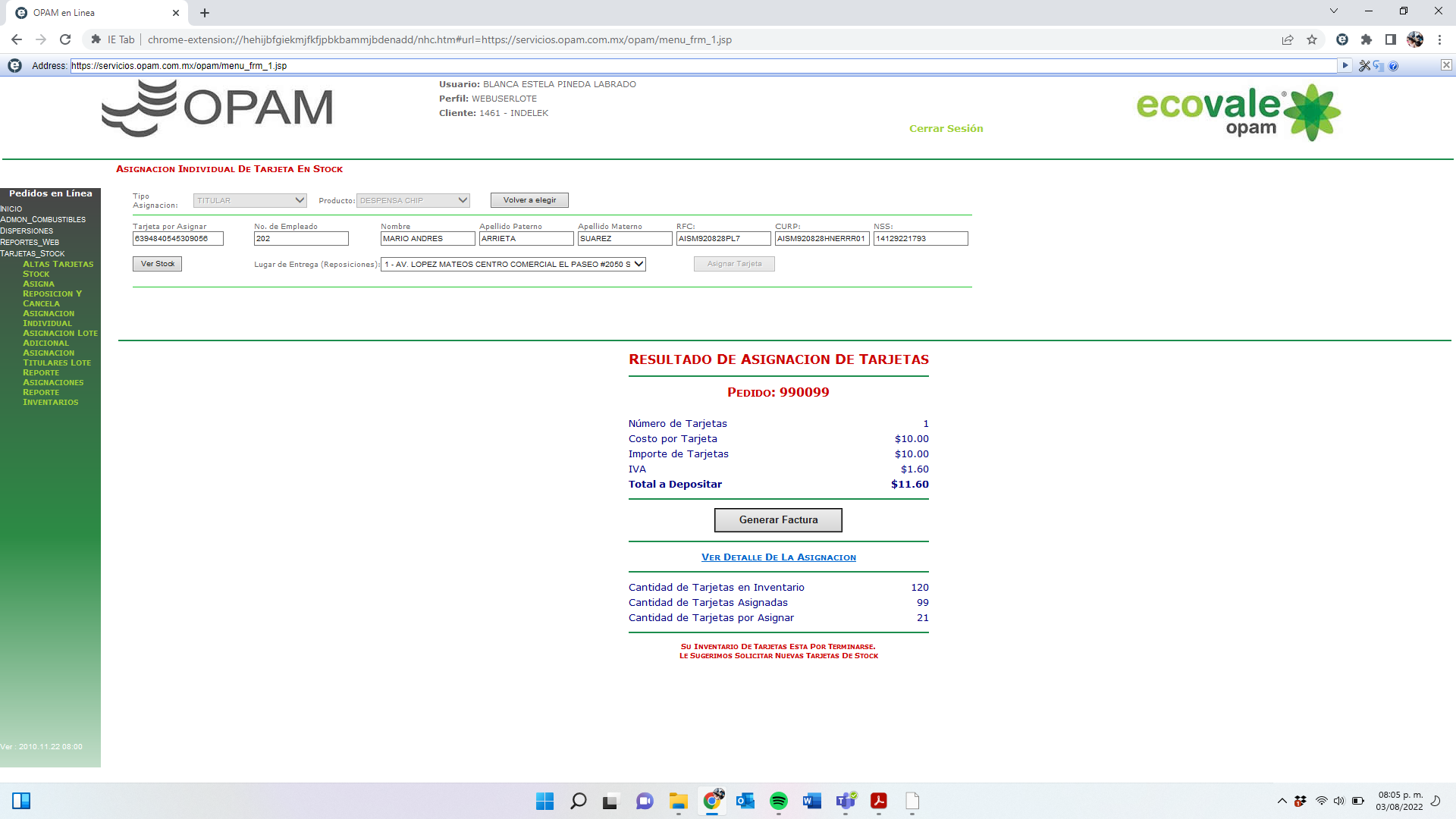Open Asignacion Individual submenu link
This screenshot has height=819, width=1456.
point(49,318)
